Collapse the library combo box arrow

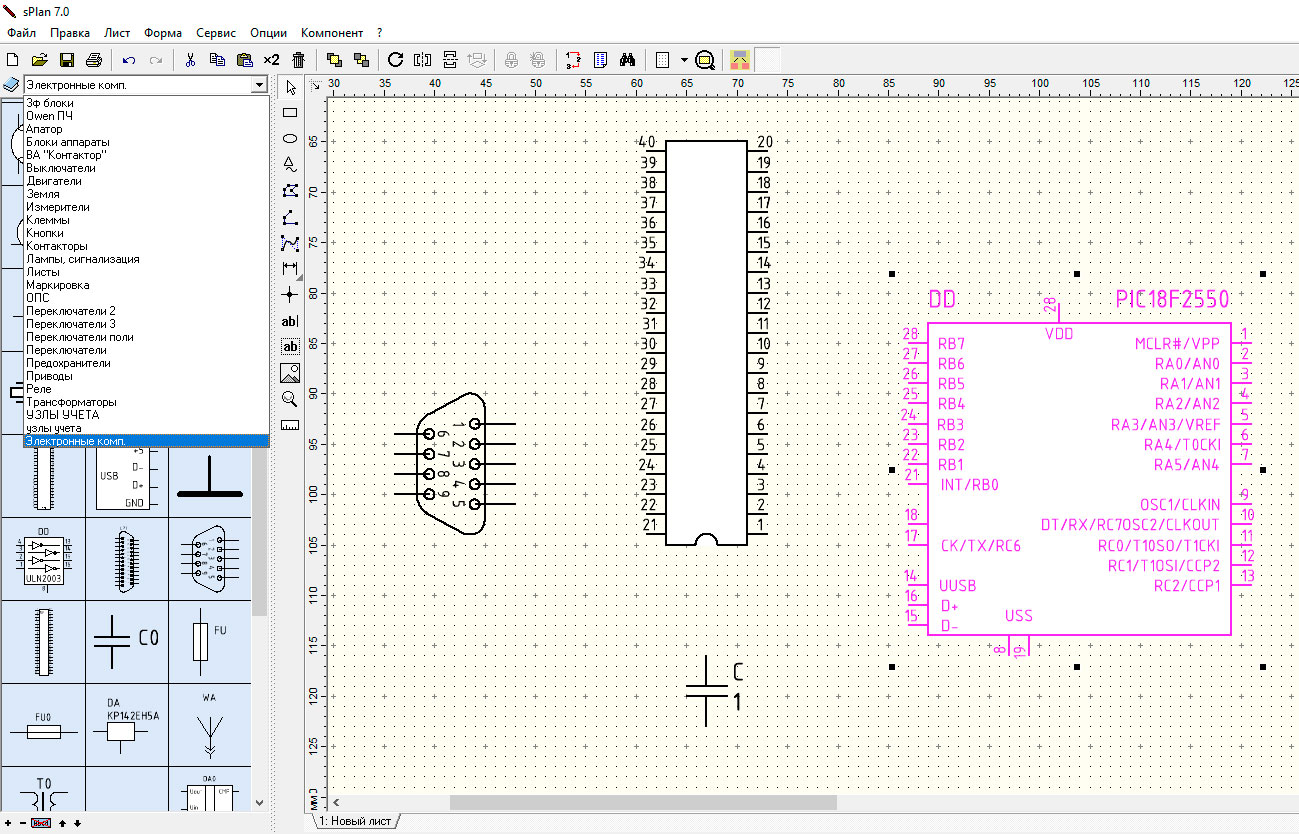tap(261, 85)
